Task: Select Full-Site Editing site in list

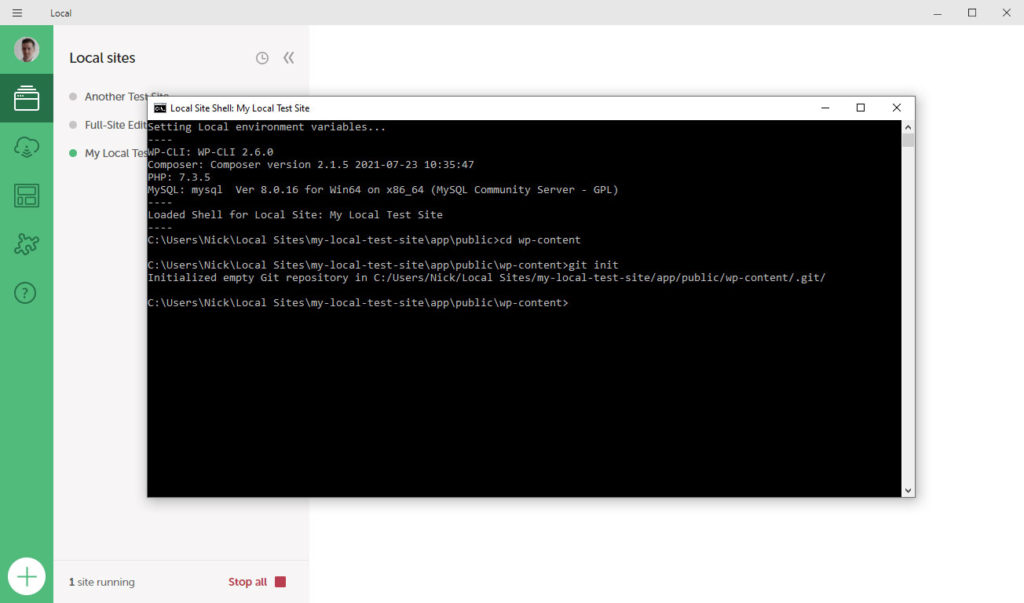Action: pyautogui.click(x=108, y=125)
